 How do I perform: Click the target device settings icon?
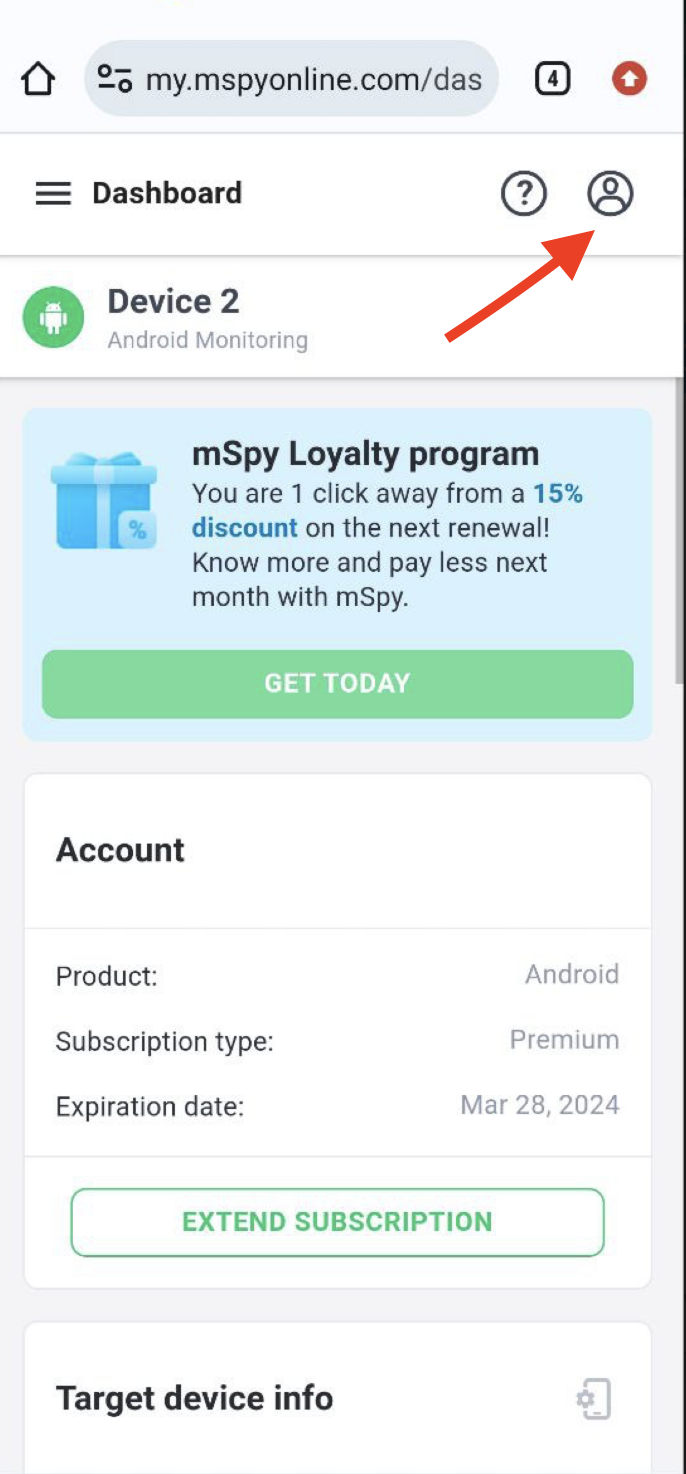595,1399
